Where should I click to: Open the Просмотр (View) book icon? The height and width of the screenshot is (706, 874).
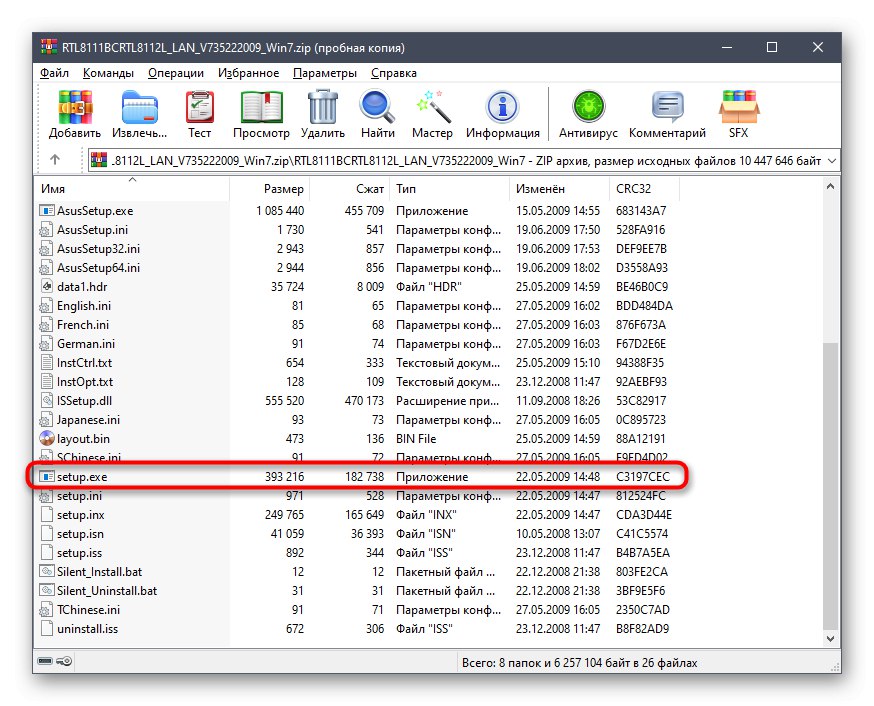click(261, 107)
